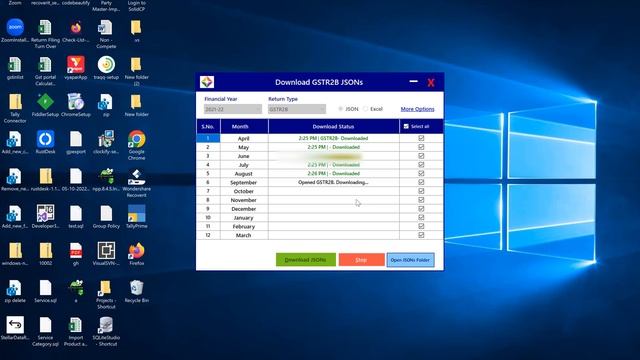640x360 pixels.
Task: Open the Return Type dropdown
Action: (297, 109)
